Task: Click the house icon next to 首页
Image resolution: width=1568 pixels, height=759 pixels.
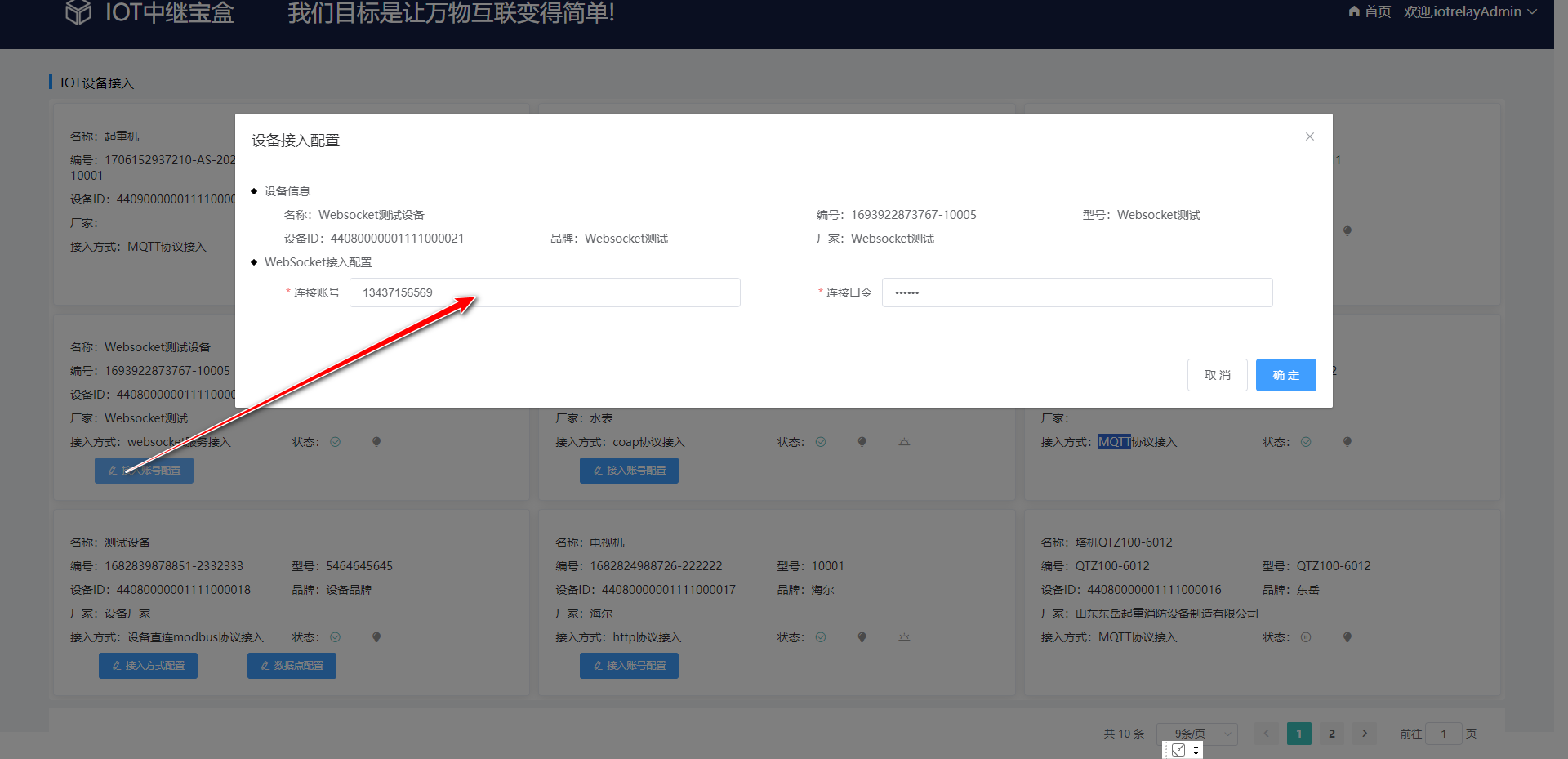Action: click(x=1354, y=11)
